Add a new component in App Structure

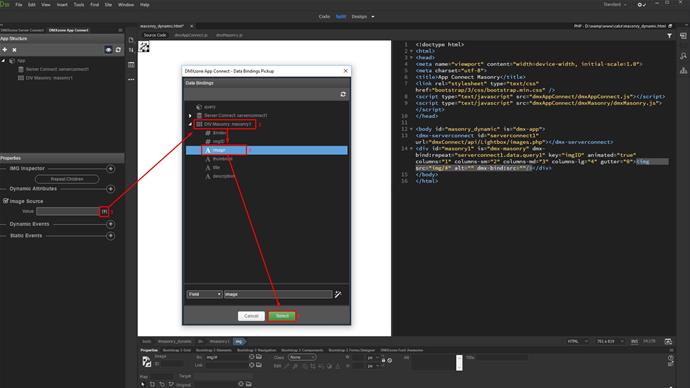4,50
